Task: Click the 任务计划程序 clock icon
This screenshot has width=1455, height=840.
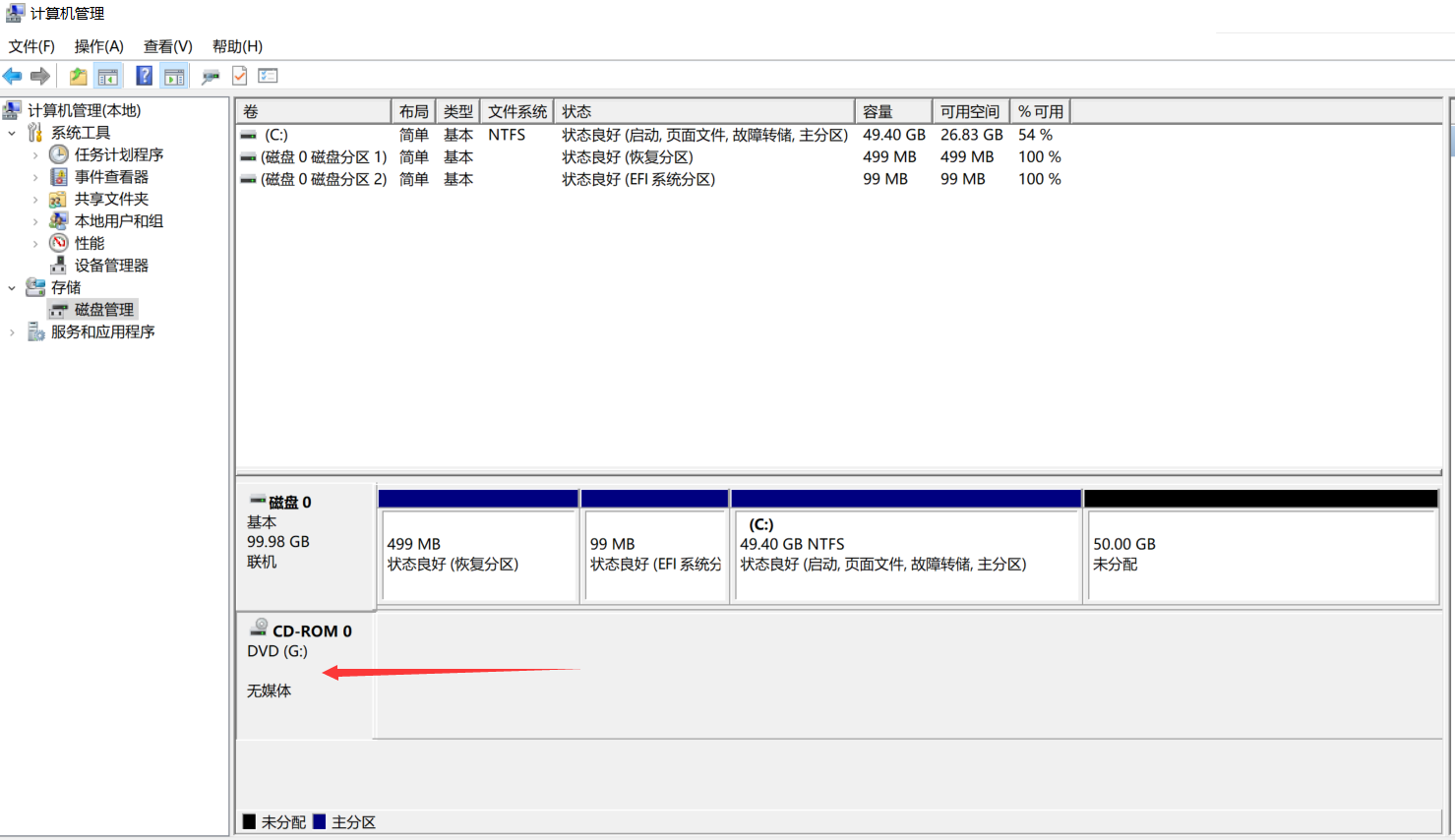Action: tap(59, 154)
